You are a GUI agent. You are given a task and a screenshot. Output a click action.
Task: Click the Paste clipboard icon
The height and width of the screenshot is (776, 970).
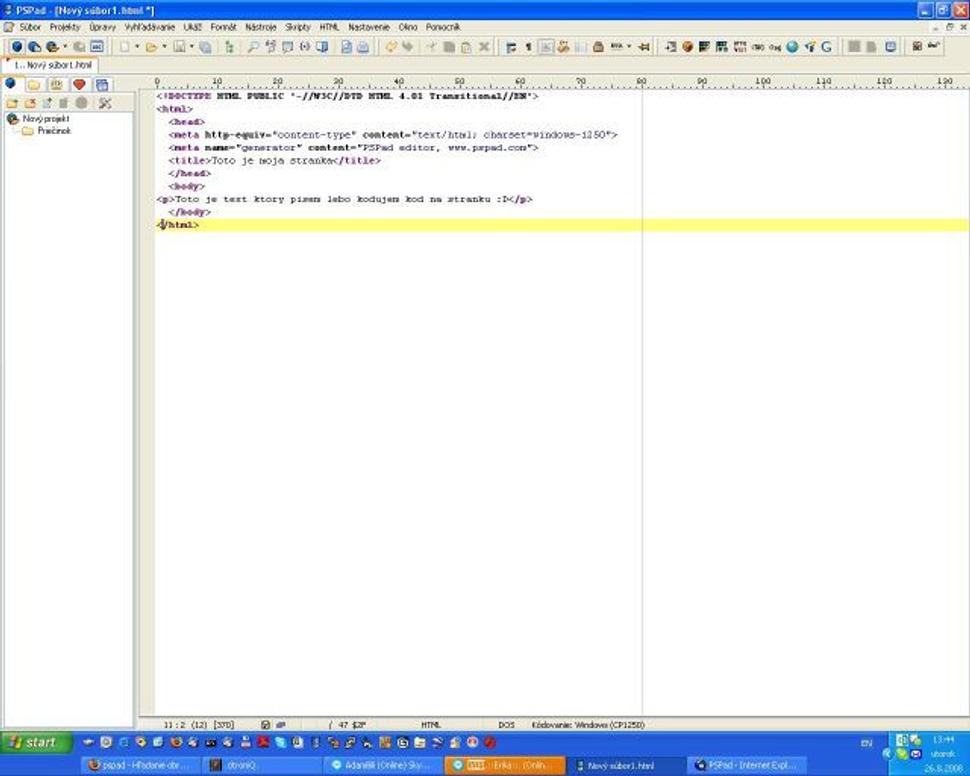click(x=466, y=47)
